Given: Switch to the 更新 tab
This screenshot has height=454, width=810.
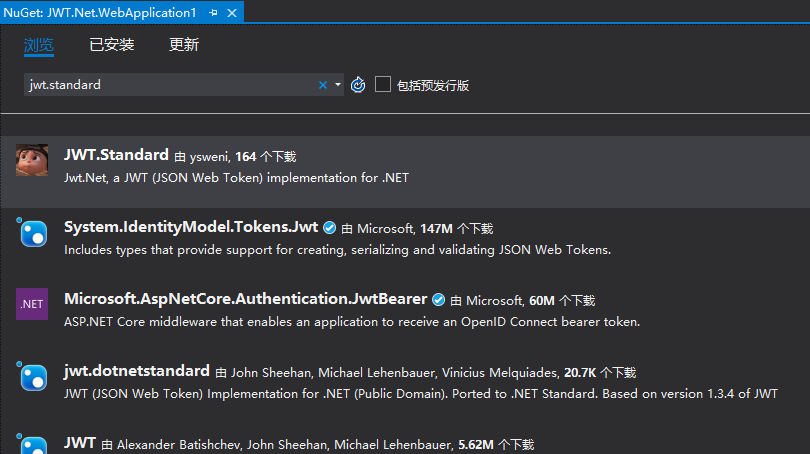Looking at the screenshot, I should tap(184, 45).
